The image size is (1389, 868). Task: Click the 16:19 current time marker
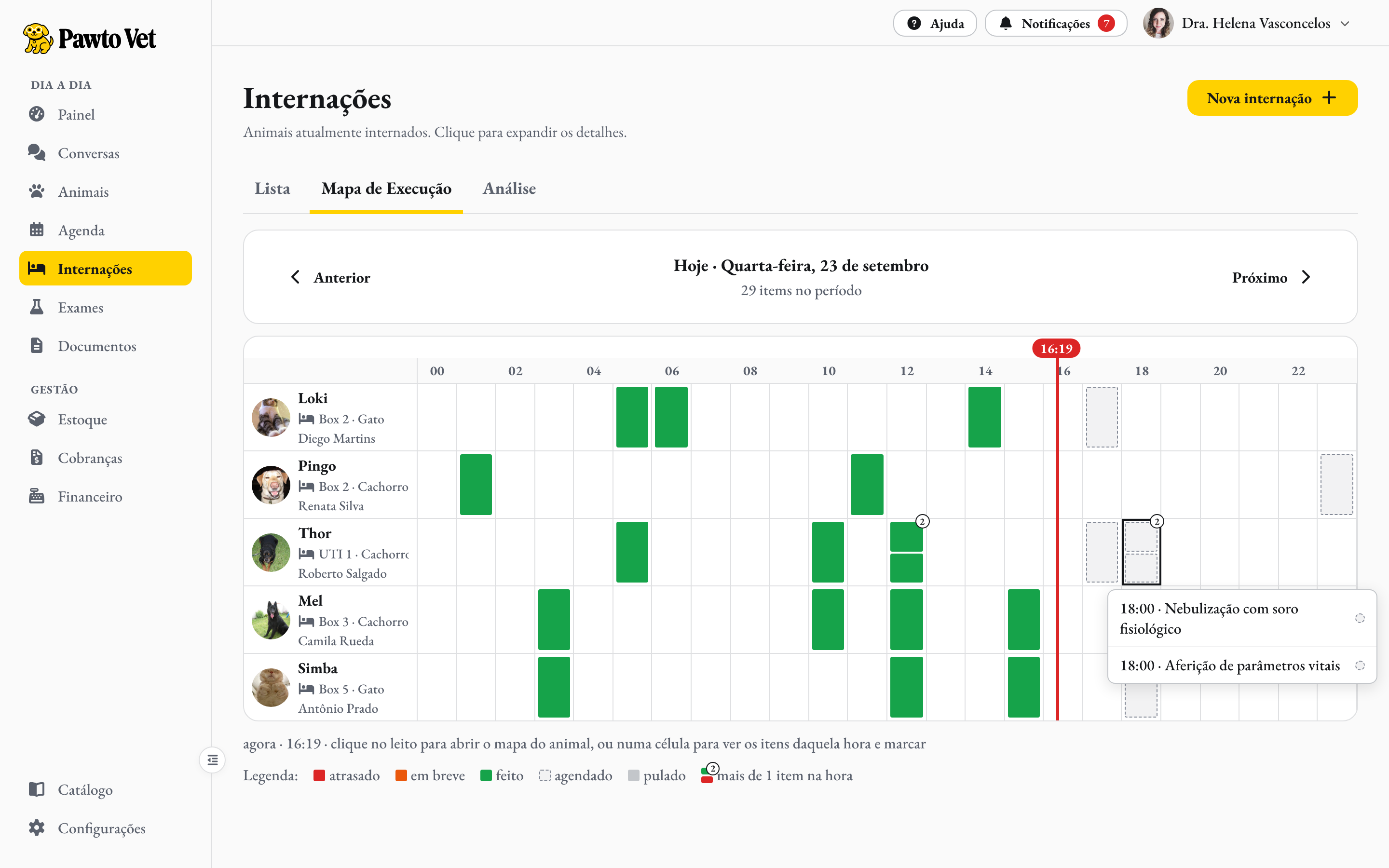[1056, 349]
